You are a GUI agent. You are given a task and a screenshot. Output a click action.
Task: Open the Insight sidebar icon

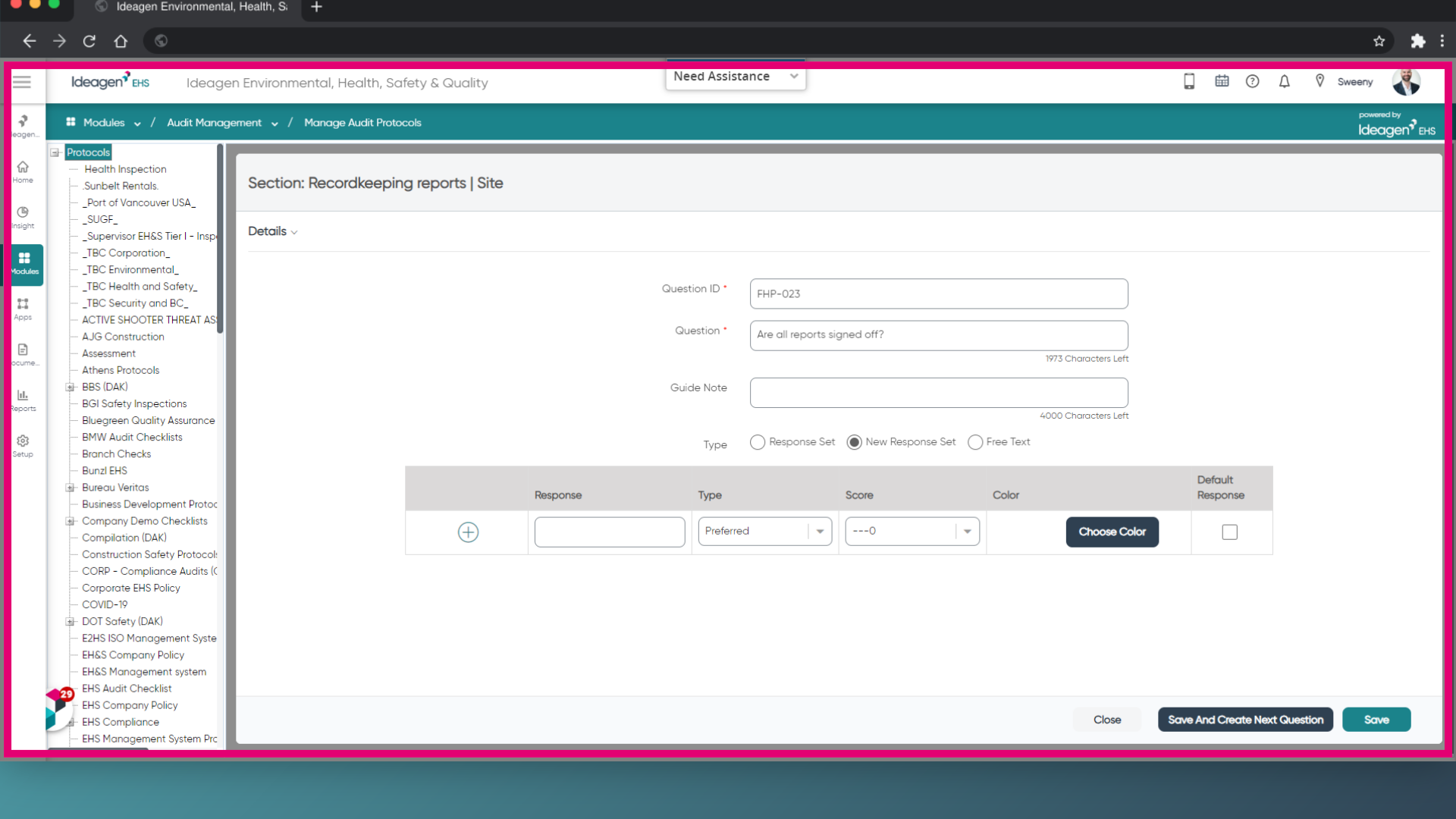pyautogui.click(x=23, y=218)
